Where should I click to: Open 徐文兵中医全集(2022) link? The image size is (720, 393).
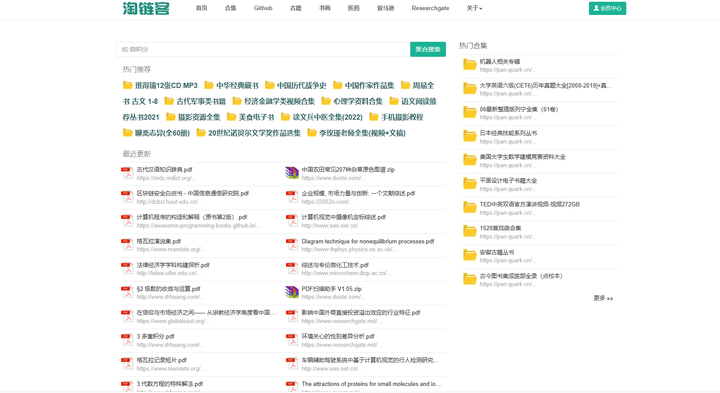tap(327, 117)
